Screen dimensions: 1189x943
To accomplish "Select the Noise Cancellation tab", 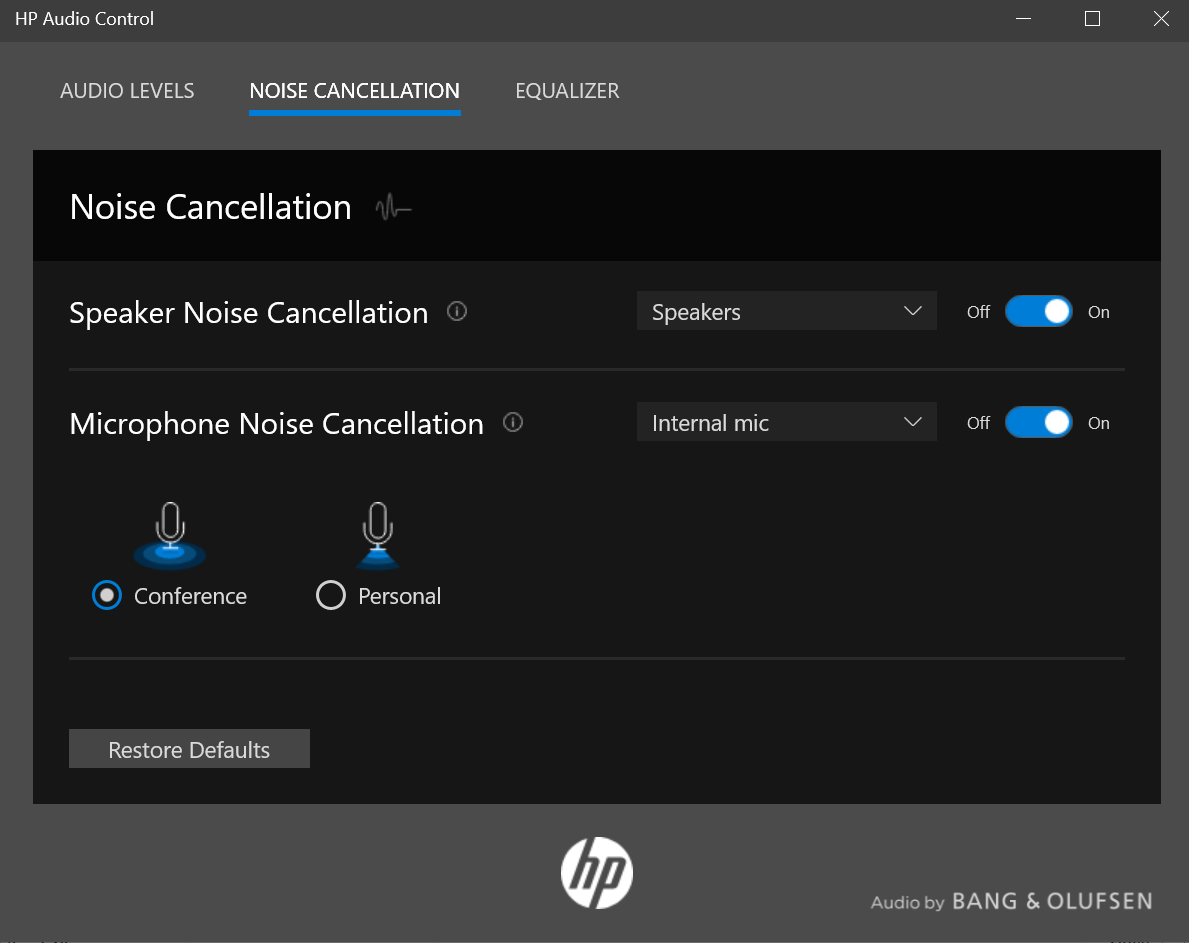I will click(354, 91).
